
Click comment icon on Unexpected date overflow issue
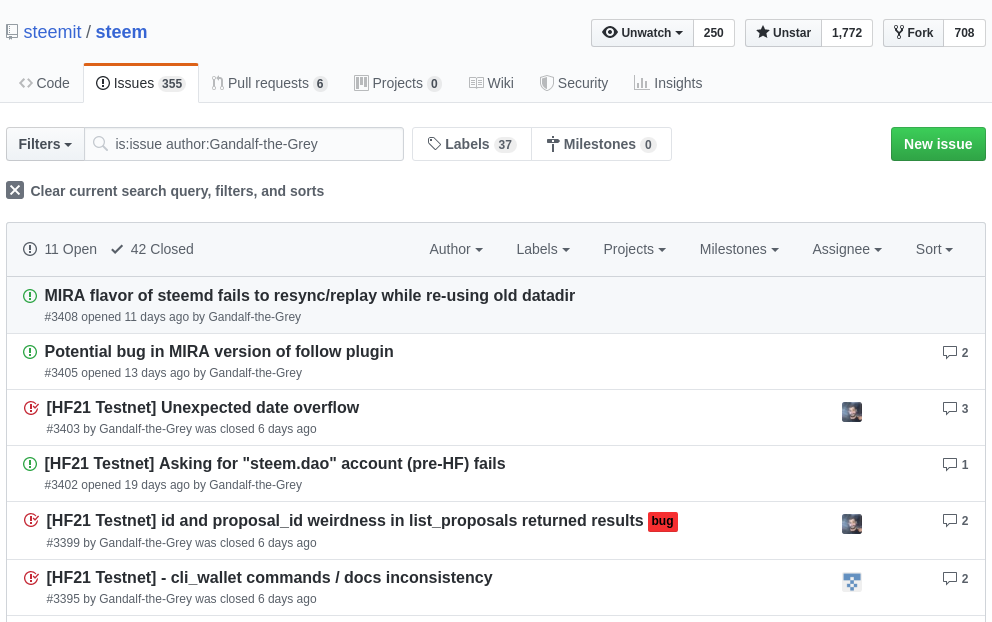click(950, 408)
